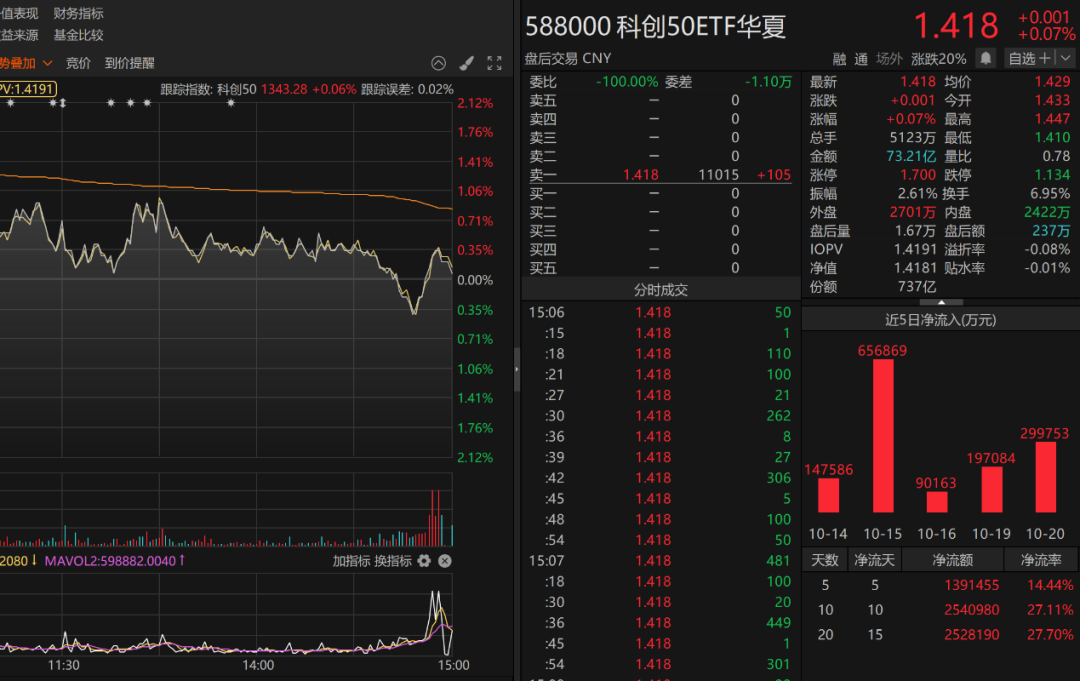Close the indicator panel with X icon
This screenshot has width=1080, height=681.
pyautogui.click(x=445, y=561)
